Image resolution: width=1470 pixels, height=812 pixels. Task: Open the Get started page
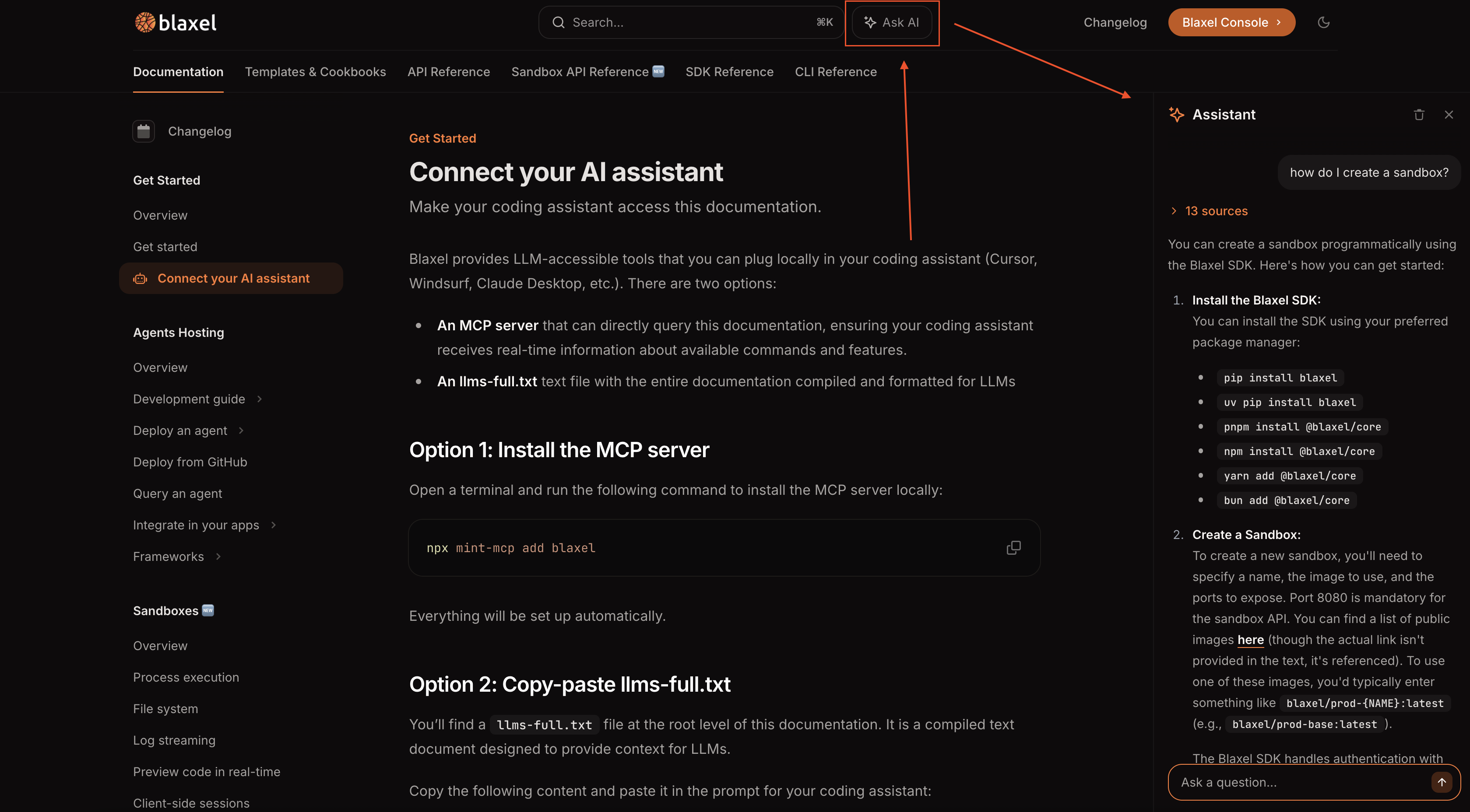click(x=165, y=247)
